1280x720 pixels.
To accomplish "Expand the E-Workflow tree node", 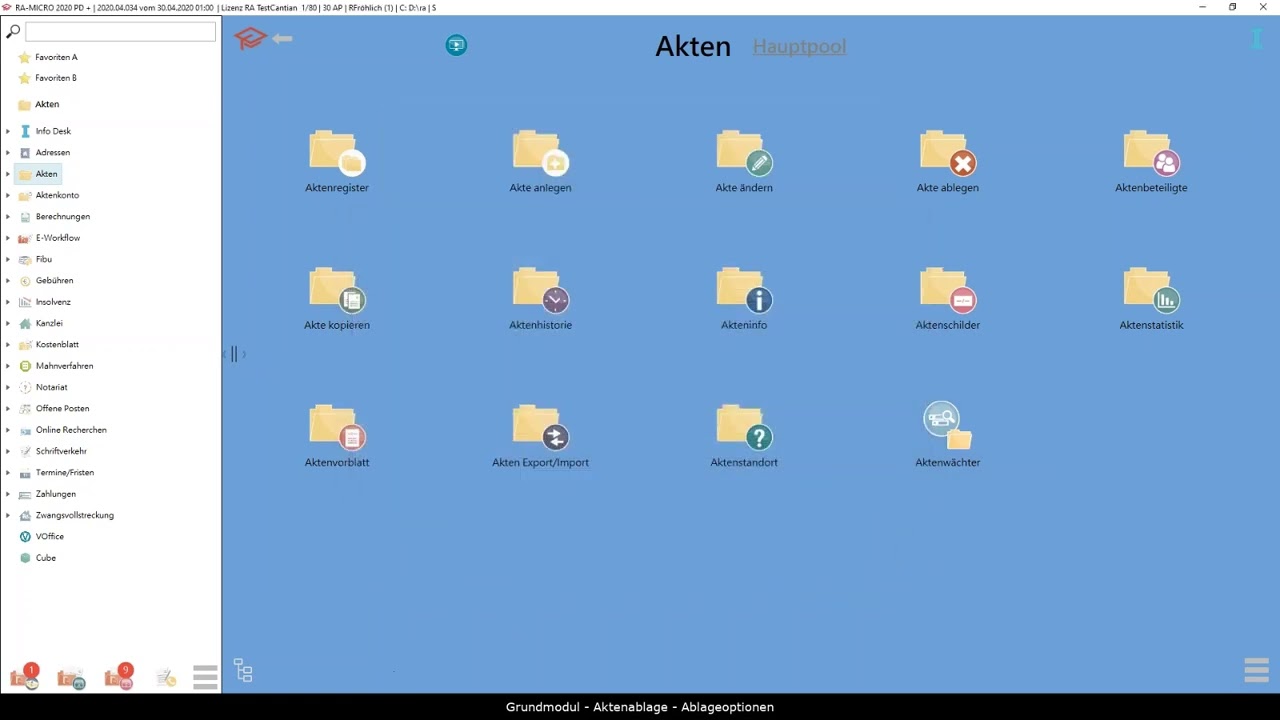I will [x=8, y=238].
